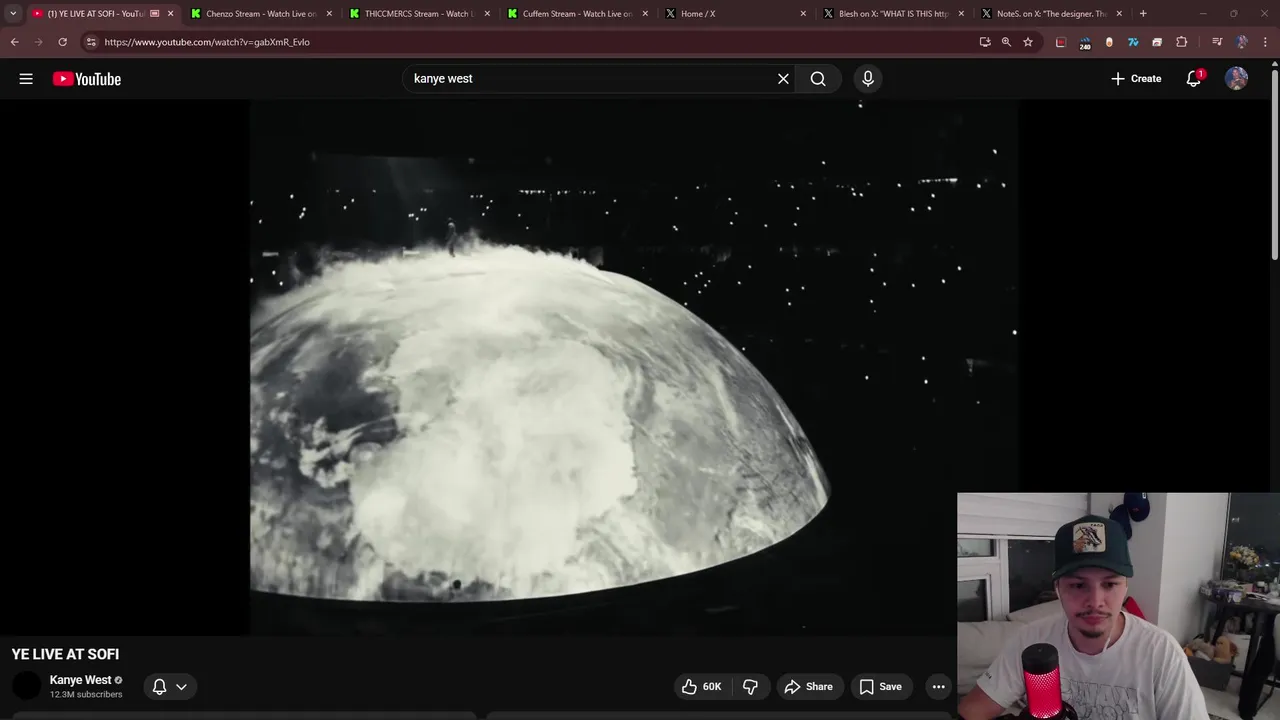The image size is (1280, 720).
Task: Click '12.3M subscribers' text
Action: click(x=86, y=695)
